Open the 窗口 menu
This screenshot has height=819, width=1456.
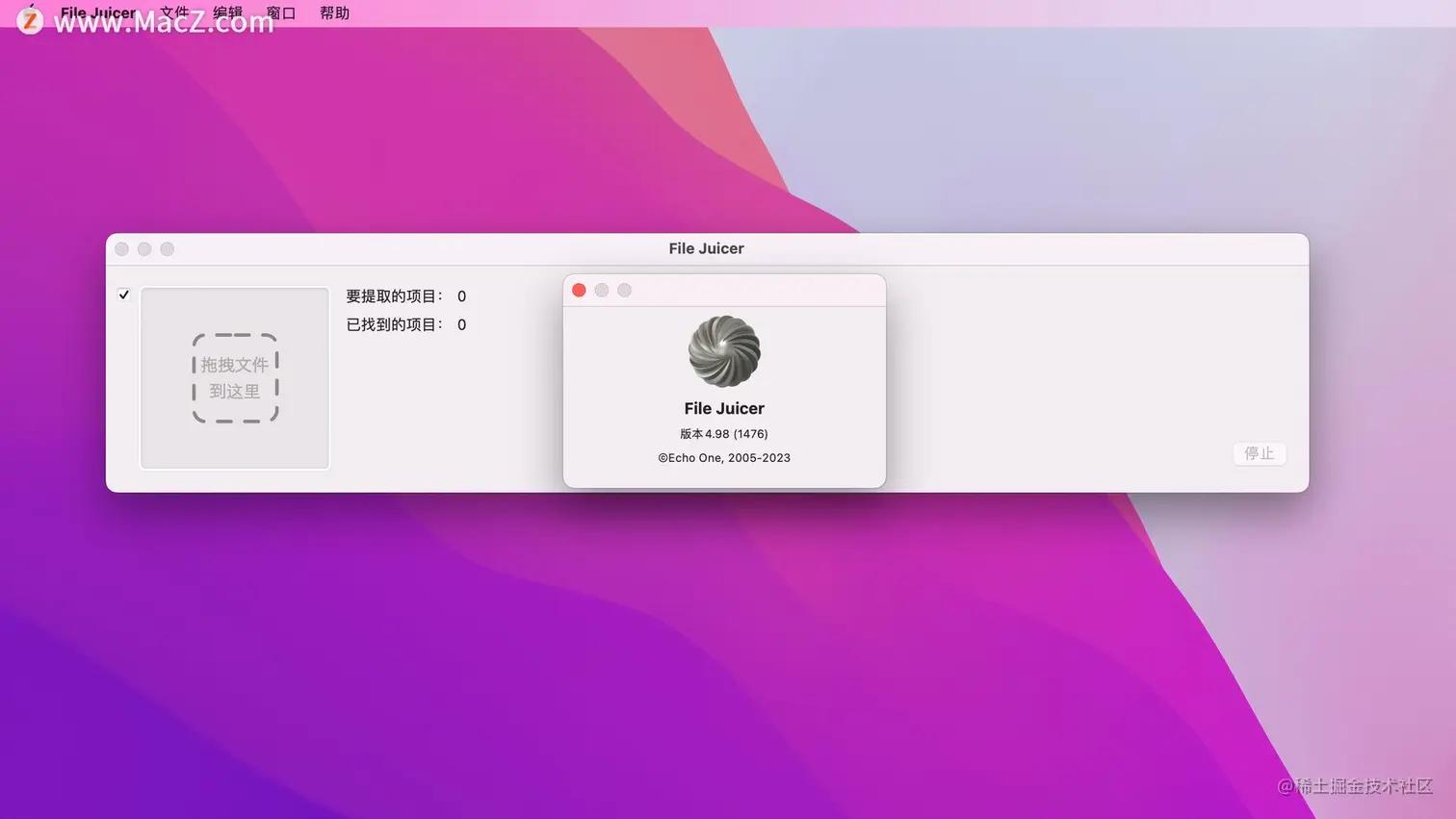[x=281, y=13]
